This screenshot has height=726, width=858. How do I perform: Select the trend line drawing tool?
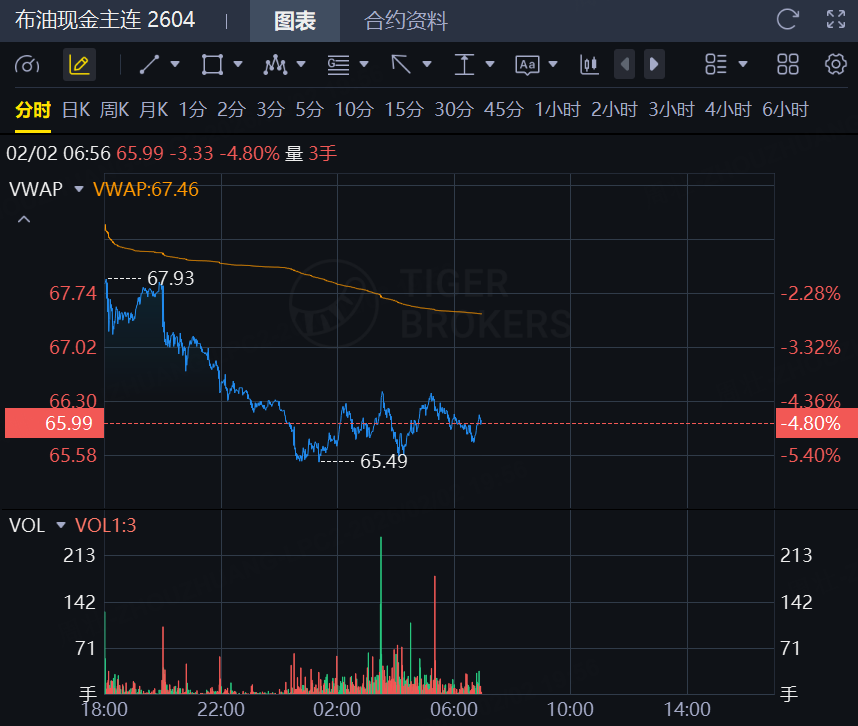click(x=149, y=65)
